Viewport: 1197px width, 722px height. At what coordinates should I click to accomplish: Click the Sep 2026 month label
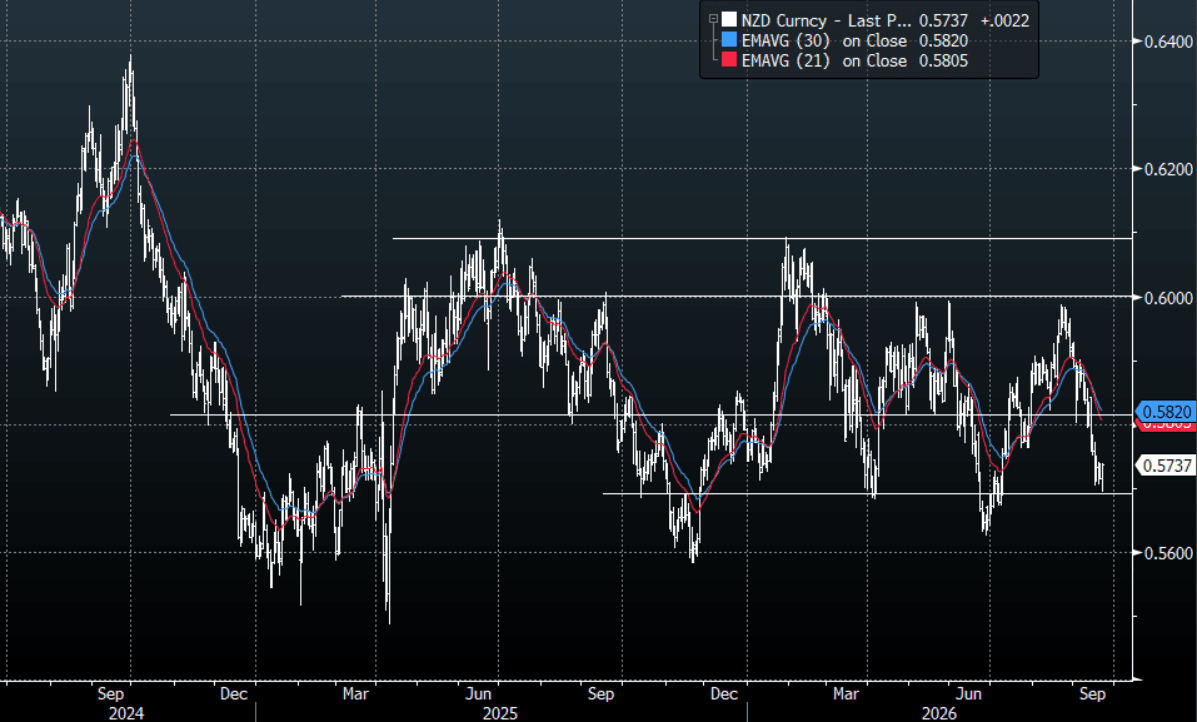point(1092,694)
